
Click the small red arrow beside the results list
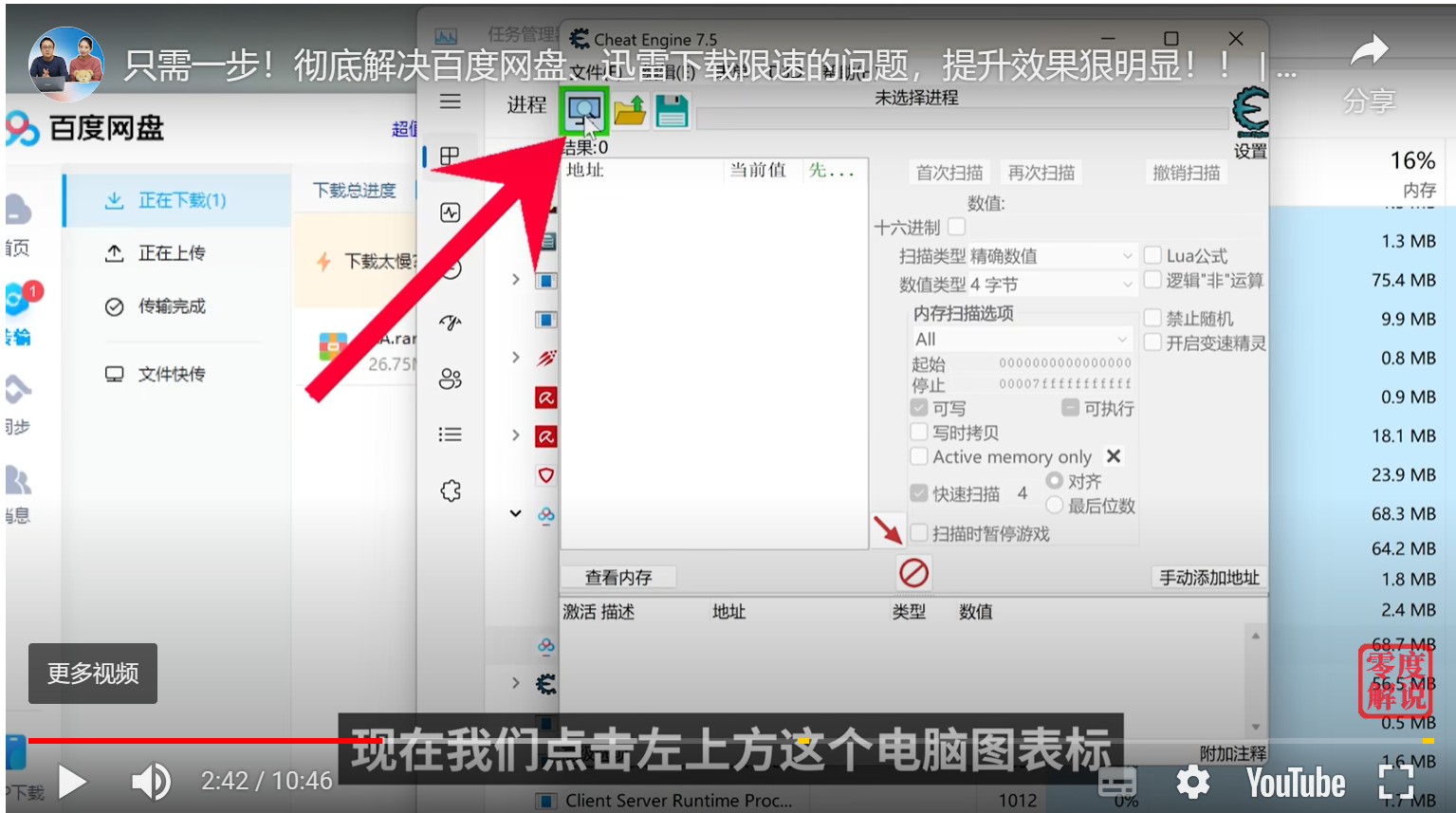point(888,529)
